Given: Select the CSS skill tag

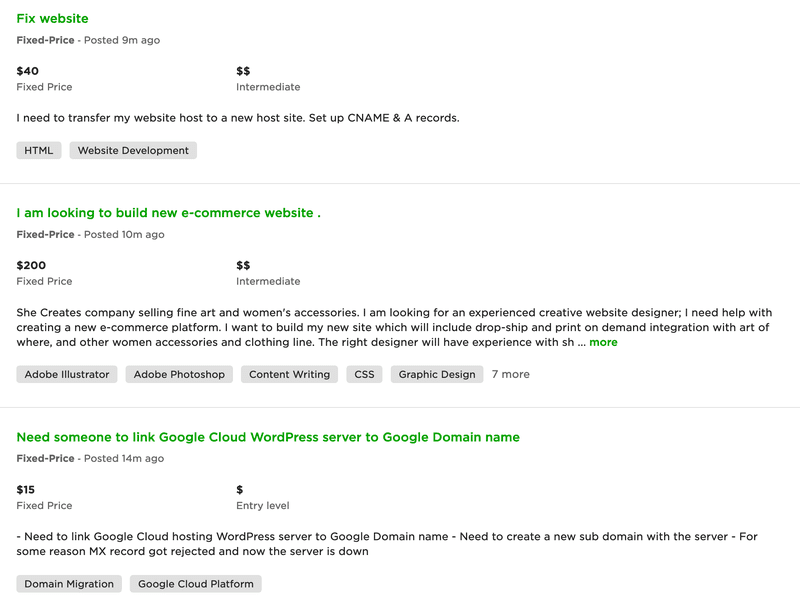Looking at the screenshot, I should point(364,374).
